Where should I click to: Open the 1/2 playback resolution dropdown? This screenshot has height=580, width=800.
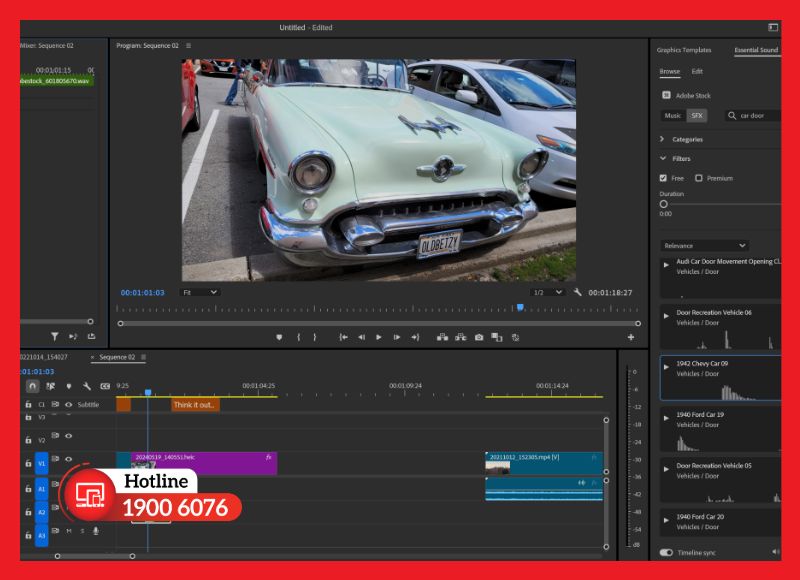point(547,292)
